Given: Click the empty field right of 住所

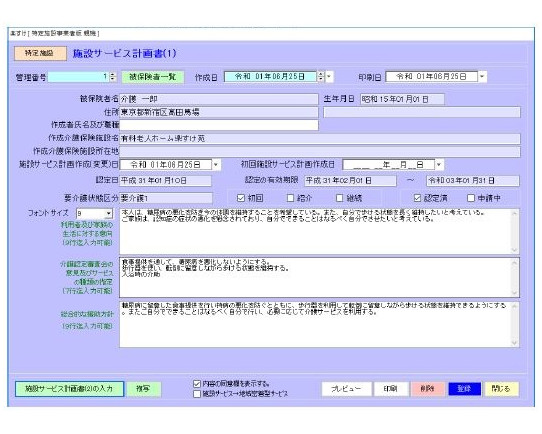Looking at the screenshot, I should tap(422, 112).
